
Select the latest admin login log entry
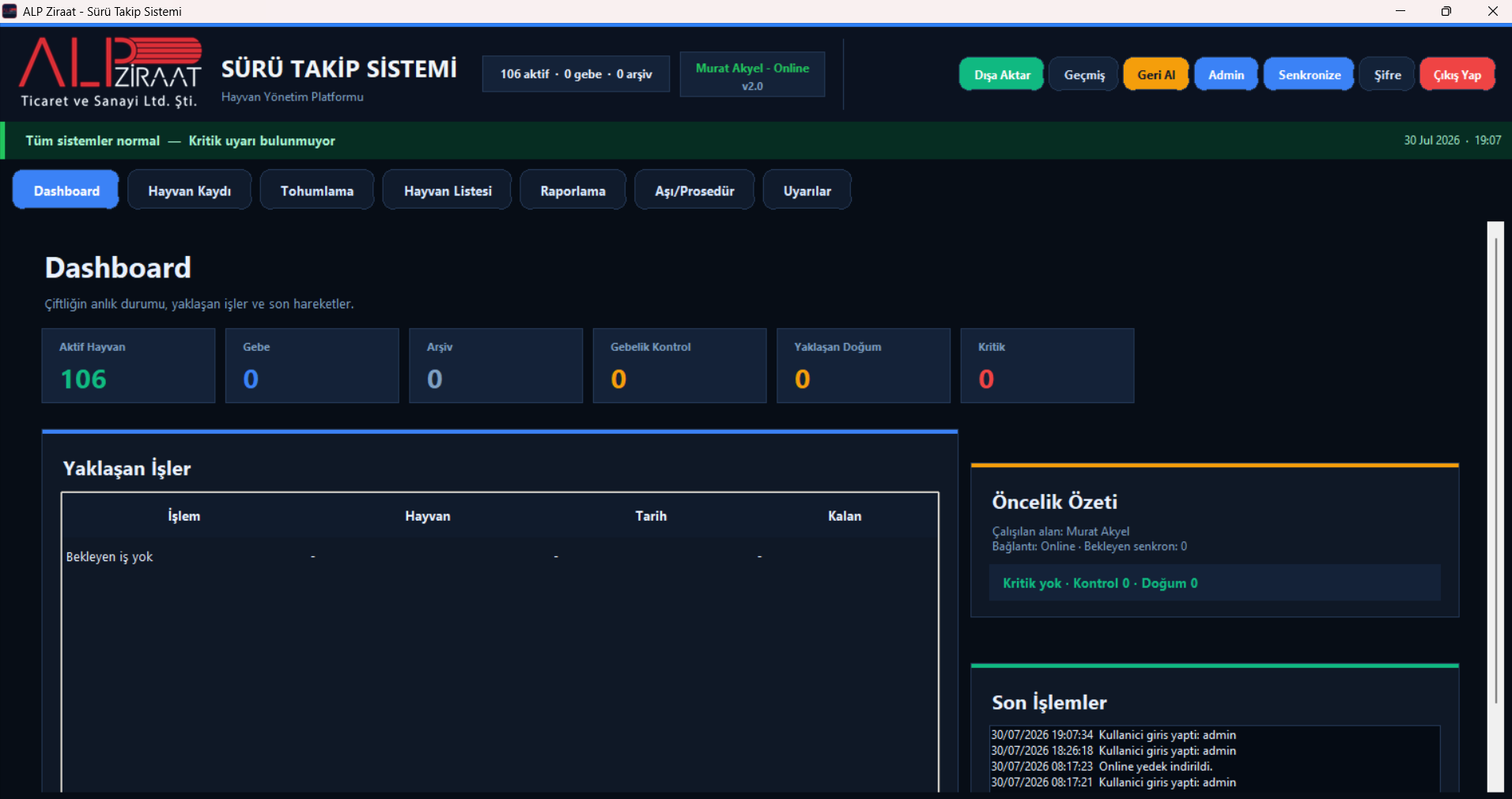(1113, 735)
